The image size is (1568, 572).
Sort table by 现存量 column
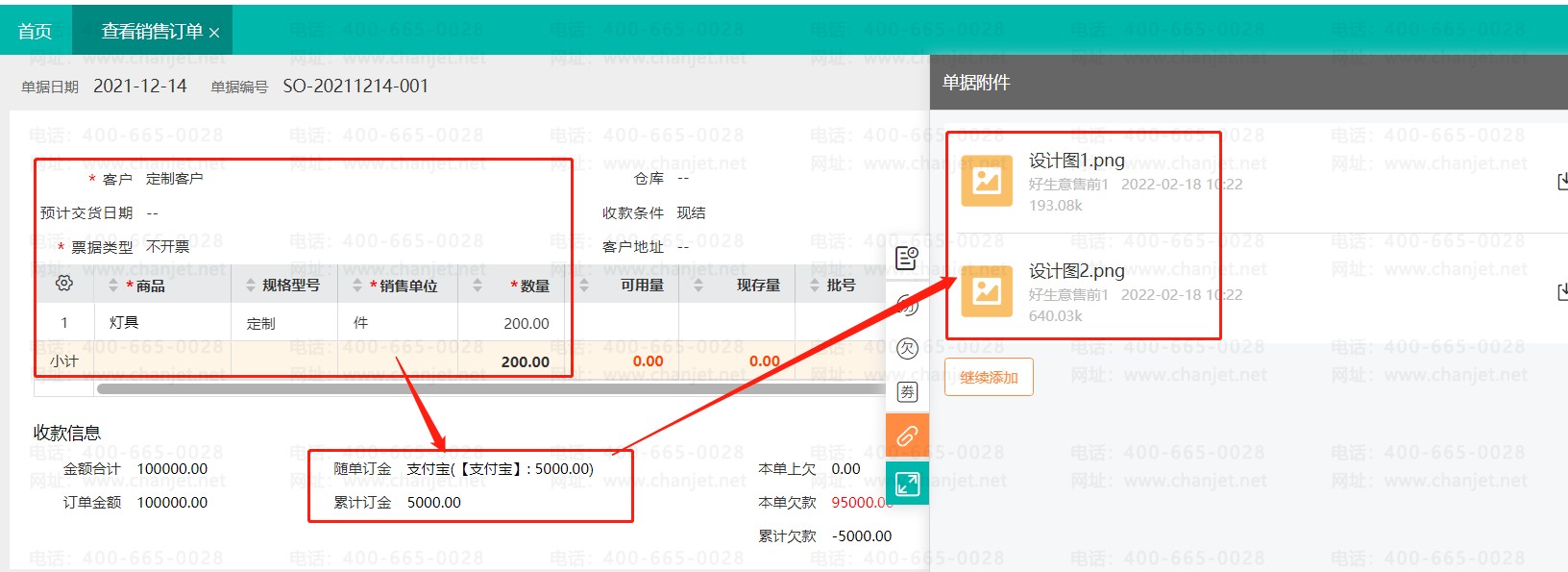pyautogui.click(x=698, y=286)
